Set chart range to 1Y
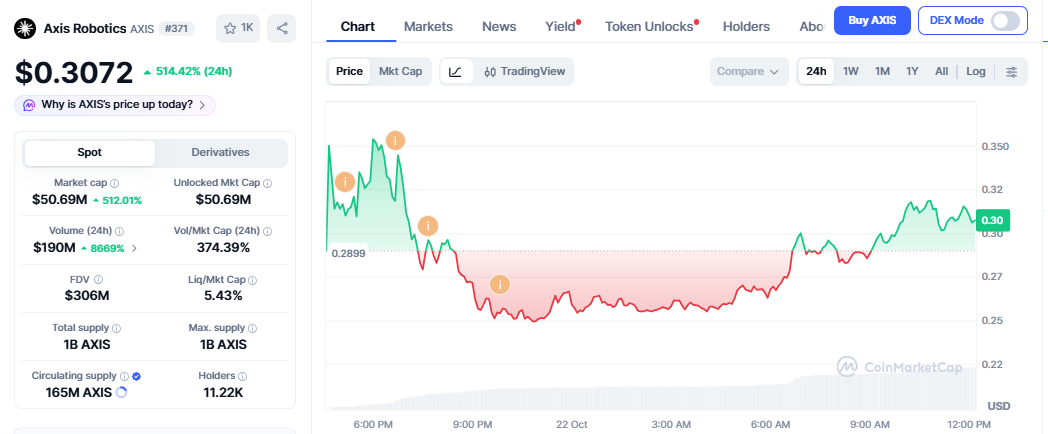 [912, 72]
